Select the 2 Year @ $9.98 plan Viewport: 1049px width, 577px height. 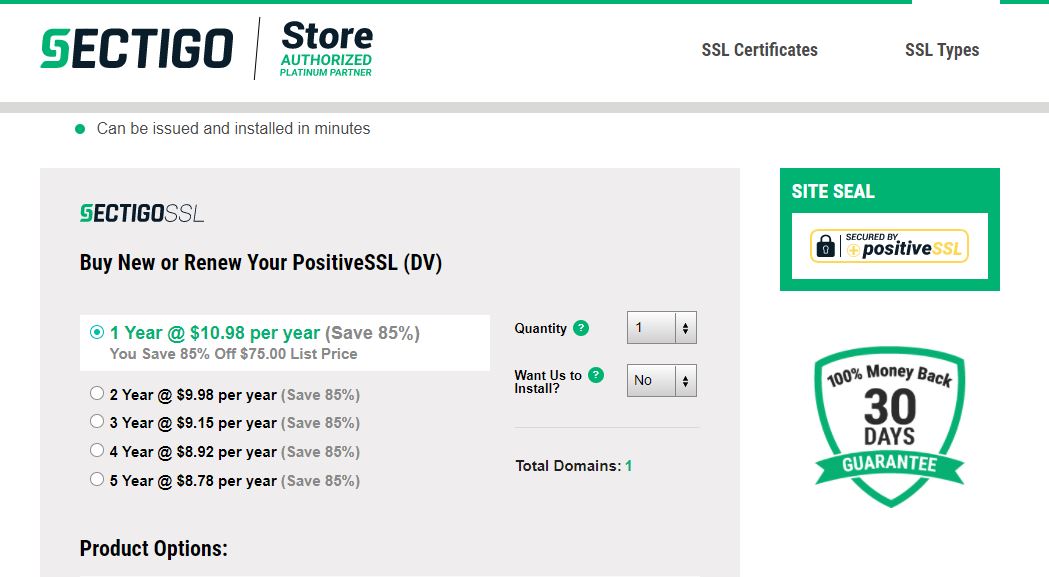[x=97, y=394]
